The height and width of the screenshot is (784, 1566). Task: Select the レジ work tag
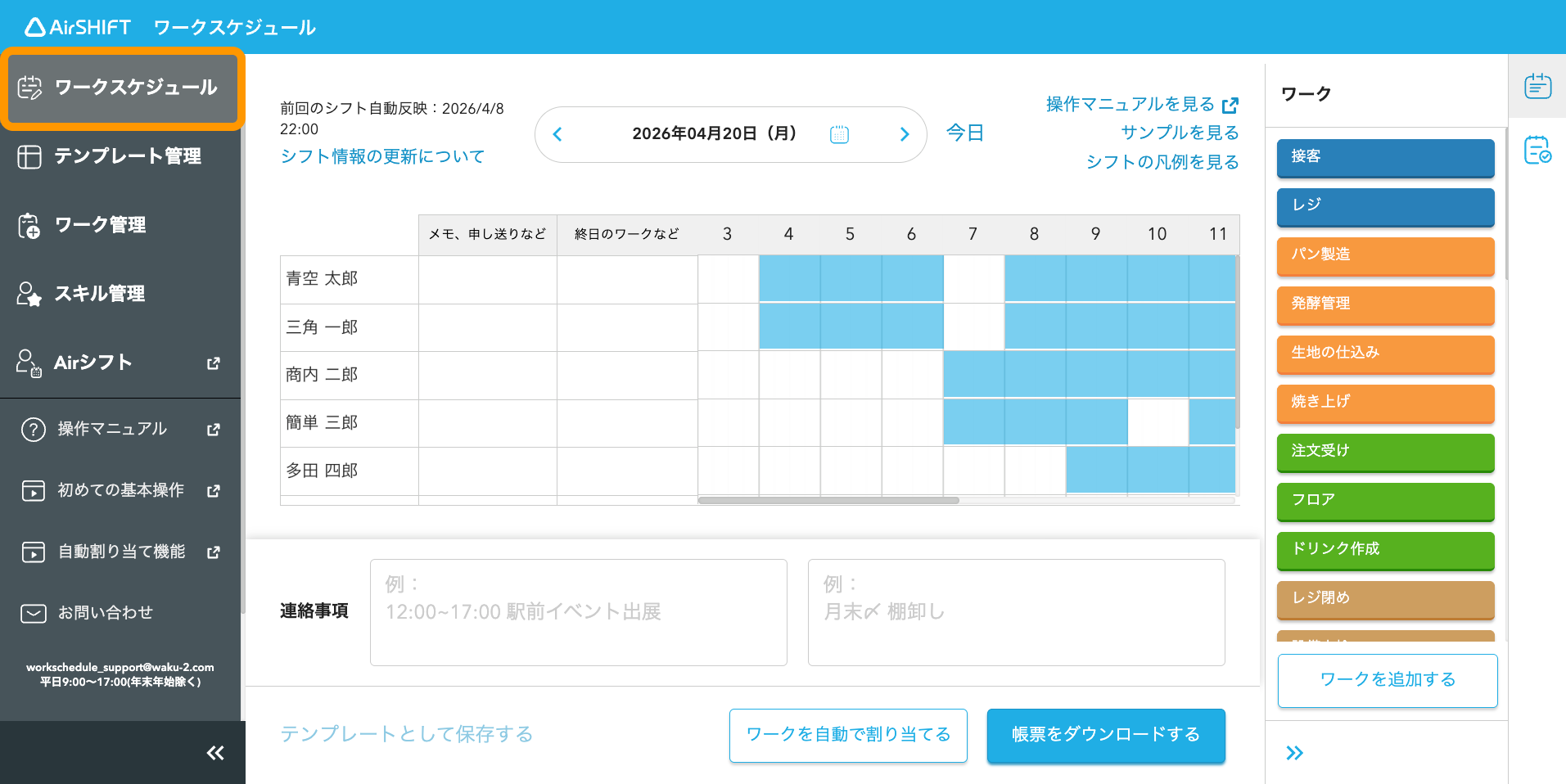pyautogui.click(x=1385, y=207)
